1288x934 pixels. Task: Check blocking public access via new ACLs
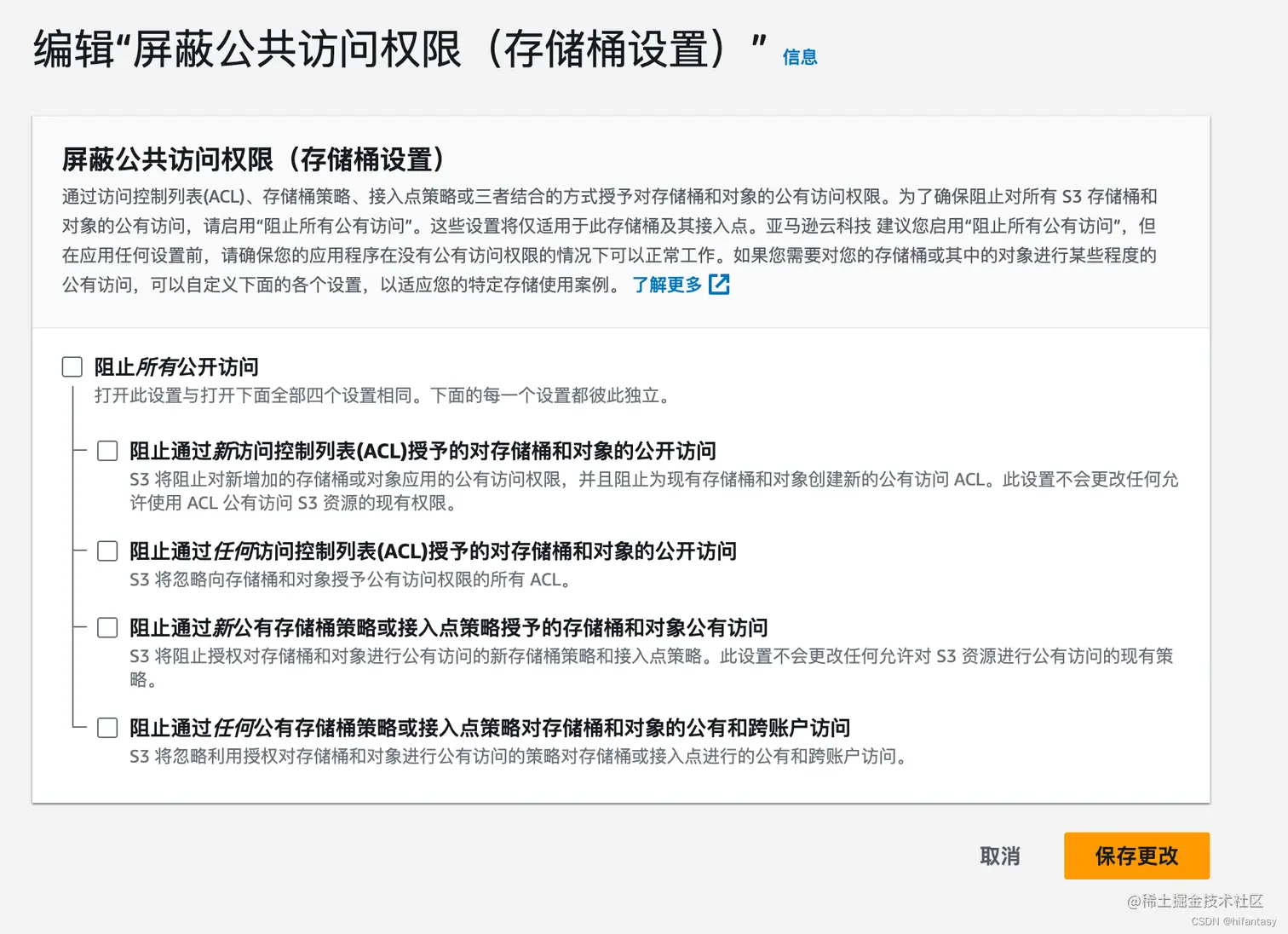tap(107, 450)
